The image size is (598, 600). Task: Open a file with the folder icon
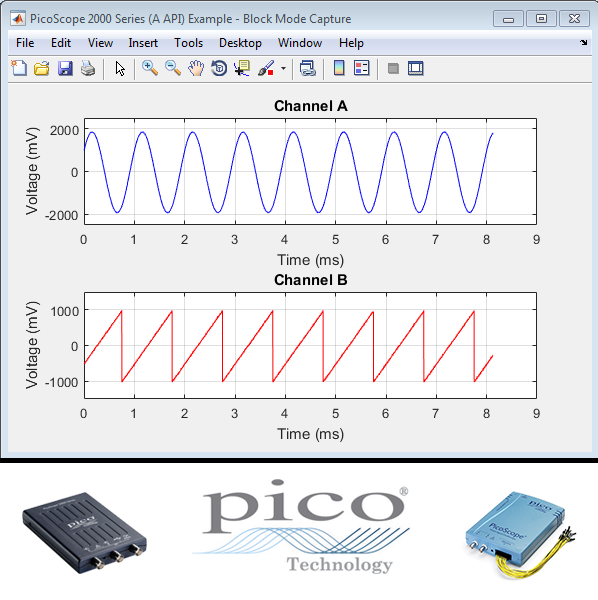click(42, 69)
